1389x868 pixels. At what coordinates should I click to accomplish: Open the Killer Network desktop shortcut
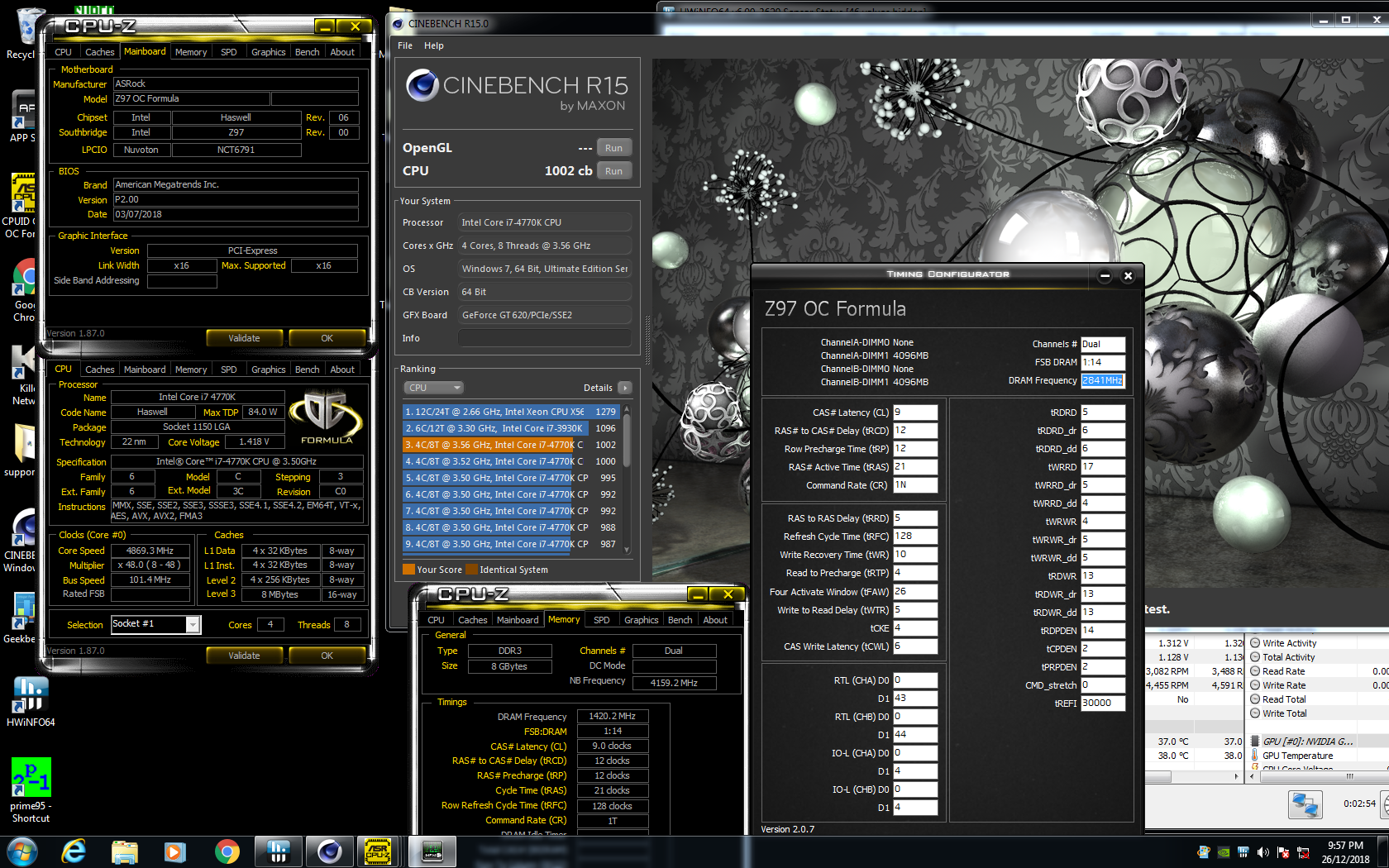click(23, 374)
